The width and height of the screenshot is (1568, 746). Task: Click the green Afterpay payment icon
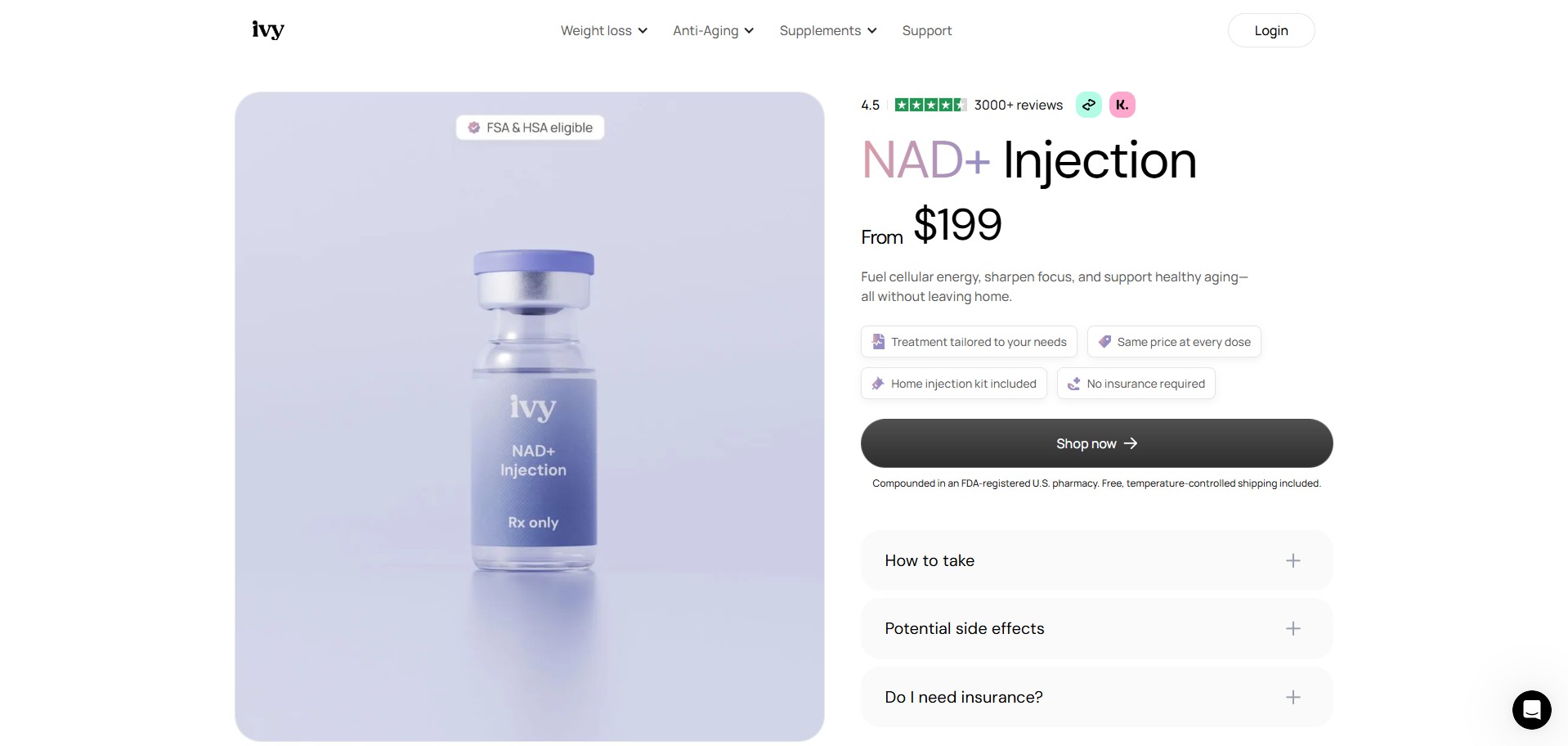point(1088,105)
